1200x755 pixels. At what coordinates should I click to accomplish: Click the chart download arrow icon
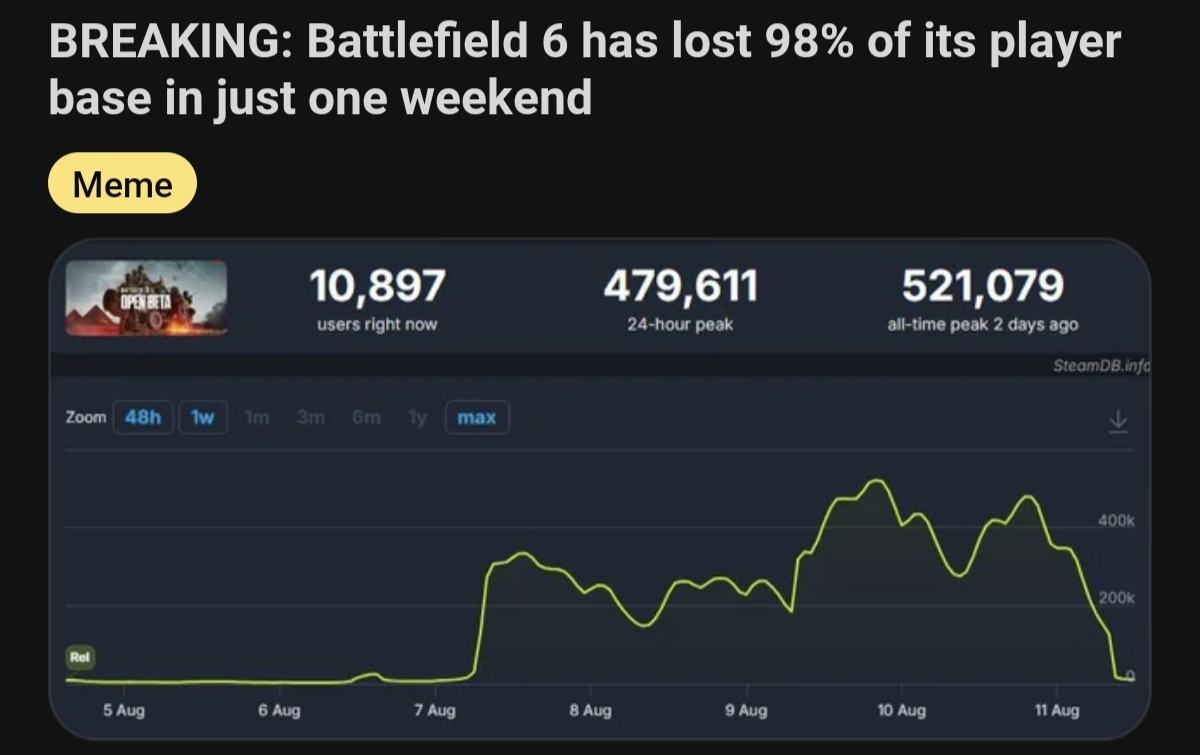click(1118, 419)
